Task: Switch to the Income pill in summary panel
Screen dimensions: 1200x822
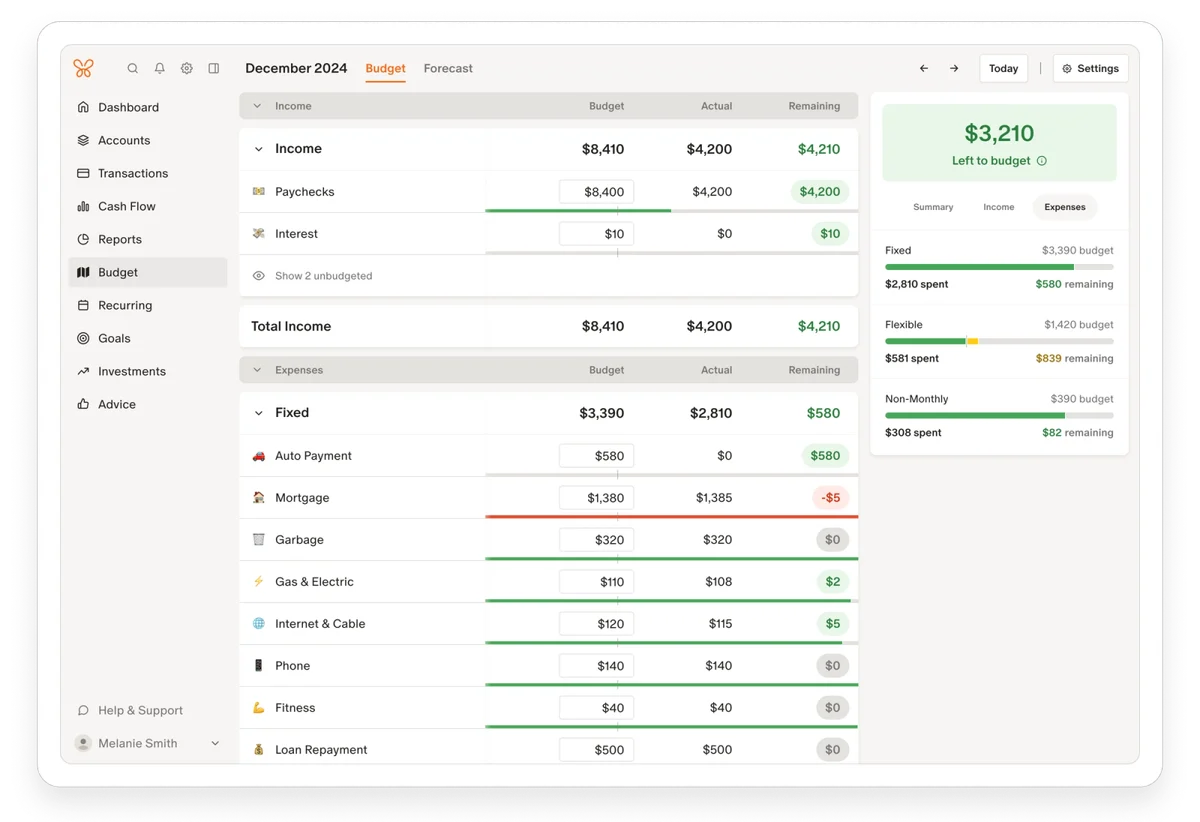Action: (998, 207)
